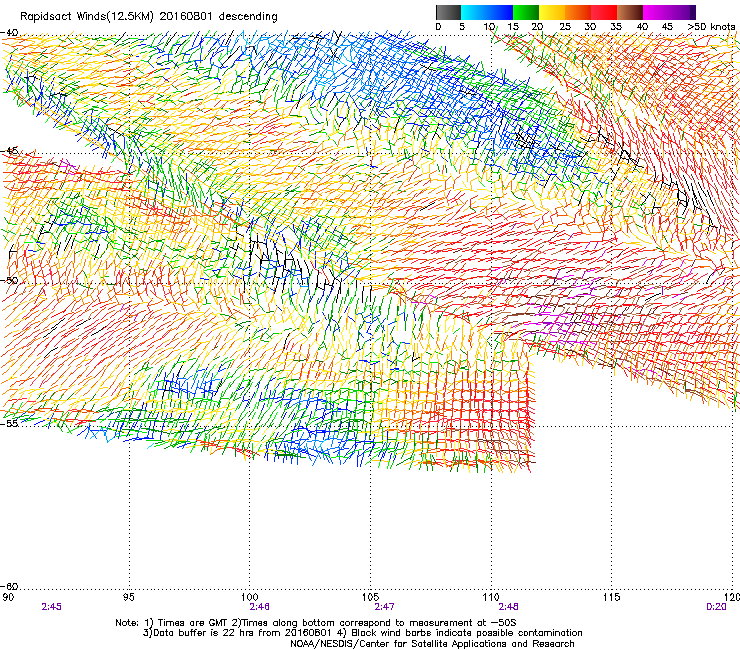The height and width of the screenshot is (650, 740).
Task: Click the 95 longitude axis label
Action: point(129,597)
